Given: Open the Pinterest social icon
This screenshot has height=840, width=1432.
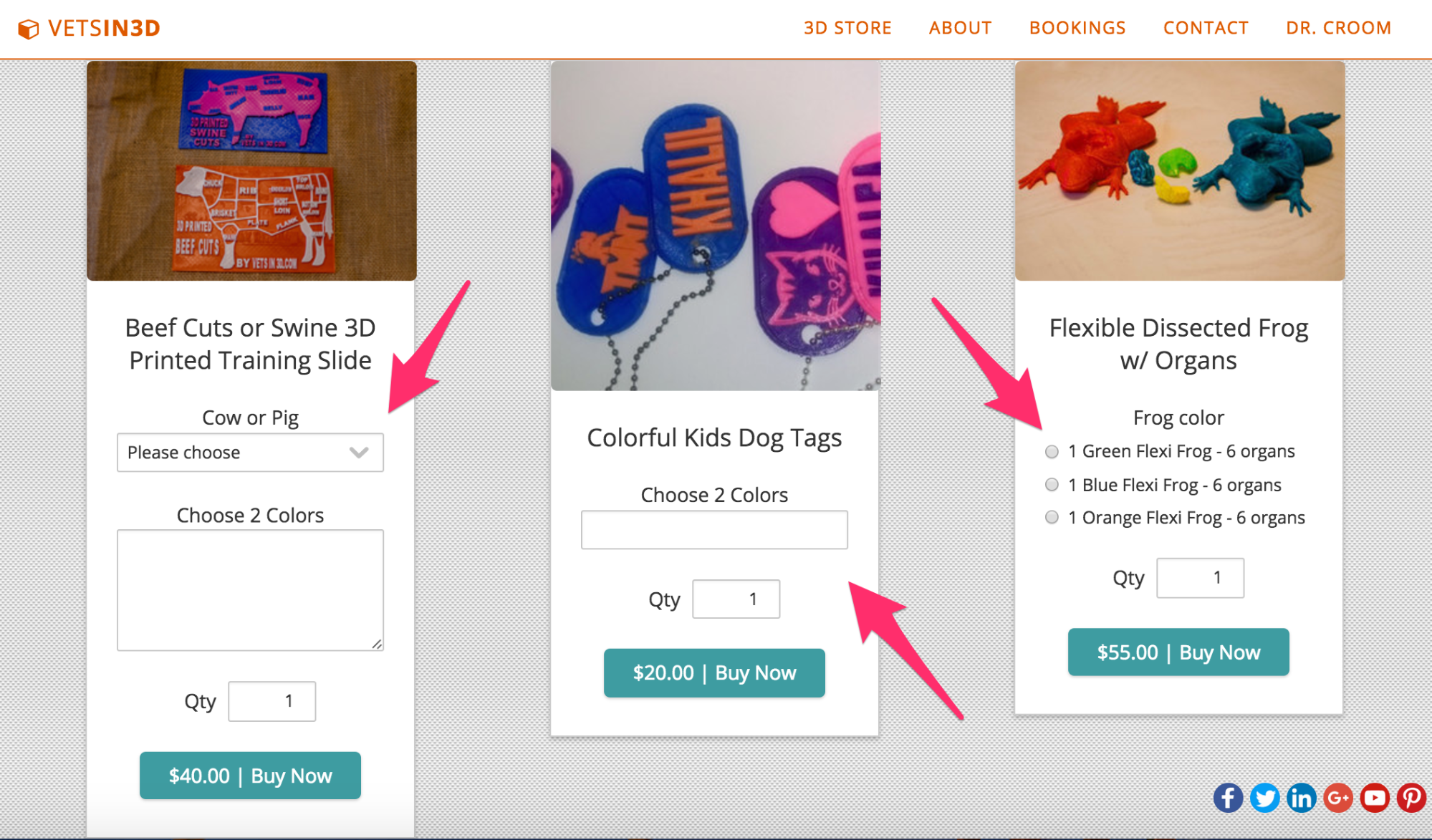Looking at the screenshot, I should click(x=1411, y=798).
